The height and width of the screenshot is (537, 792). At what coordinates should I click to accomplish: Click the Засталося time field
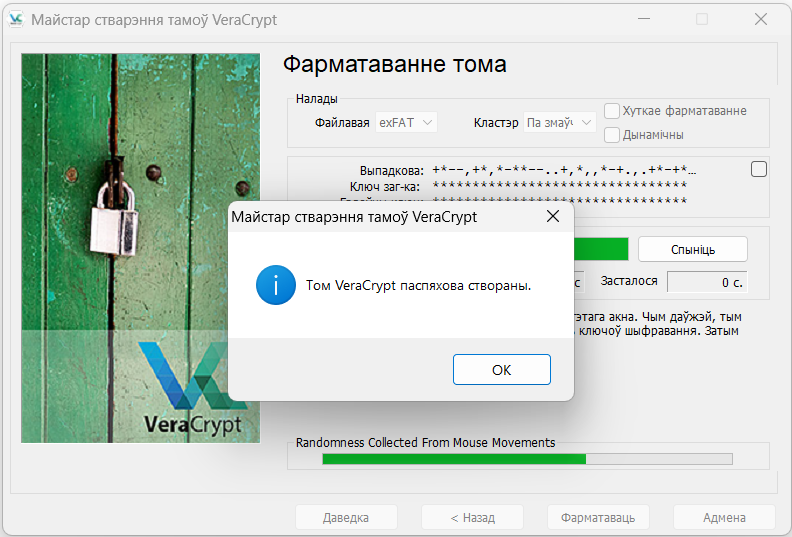pos(707,282)
